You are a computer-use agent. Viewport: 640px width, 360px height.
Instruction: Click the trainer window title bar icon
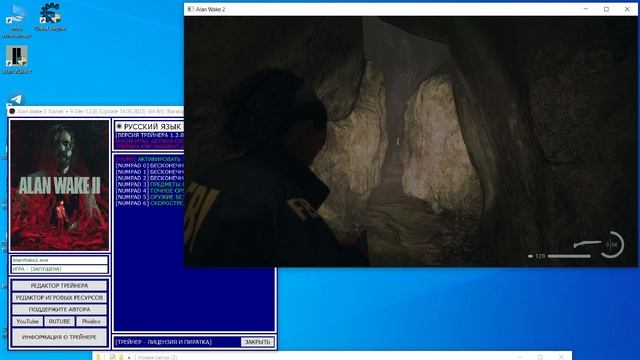click(12, 111)
